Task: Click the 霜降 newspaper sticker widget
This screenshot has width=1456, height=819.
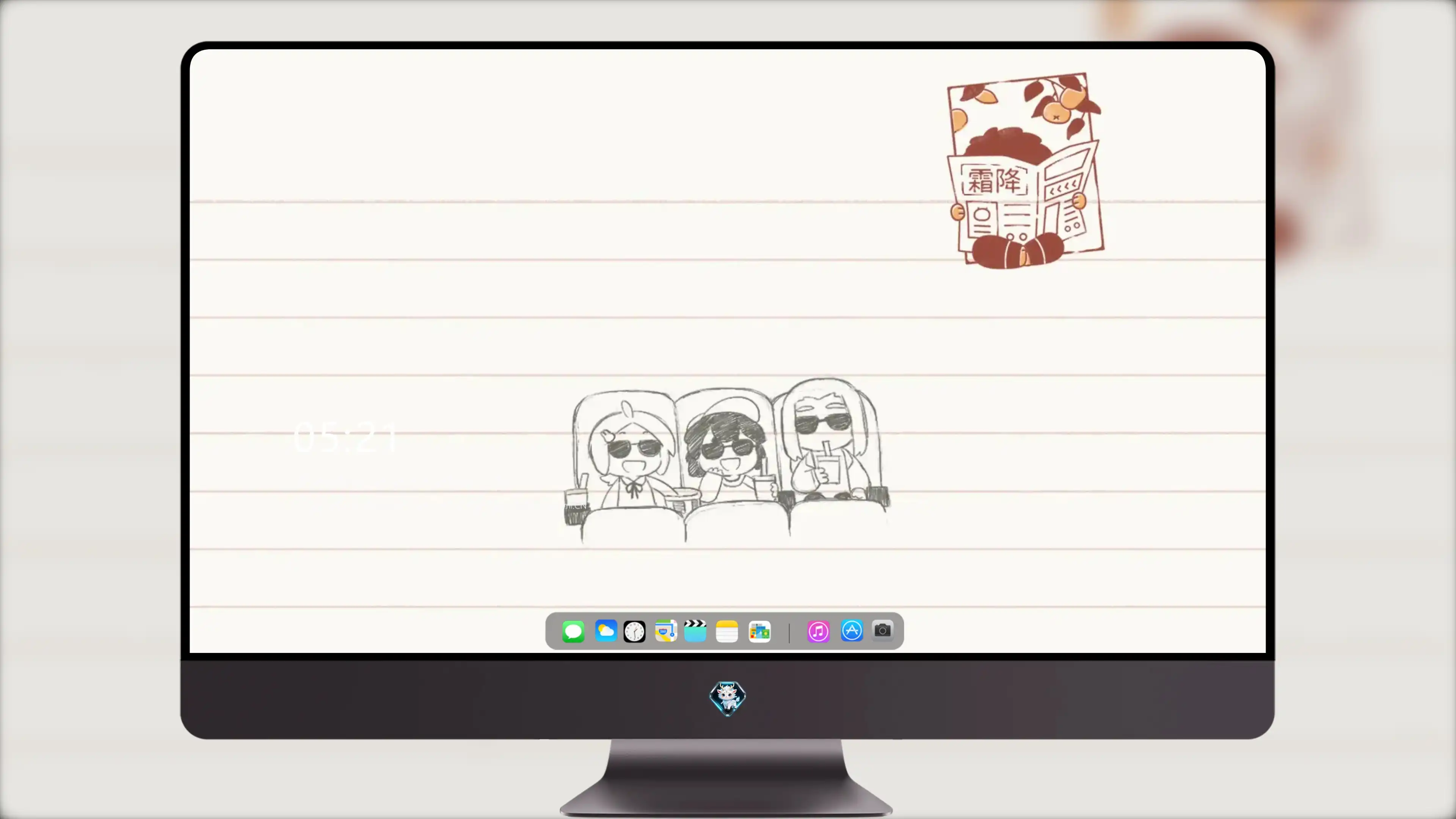Action: pyautogui.click(x=1025, y=171)
